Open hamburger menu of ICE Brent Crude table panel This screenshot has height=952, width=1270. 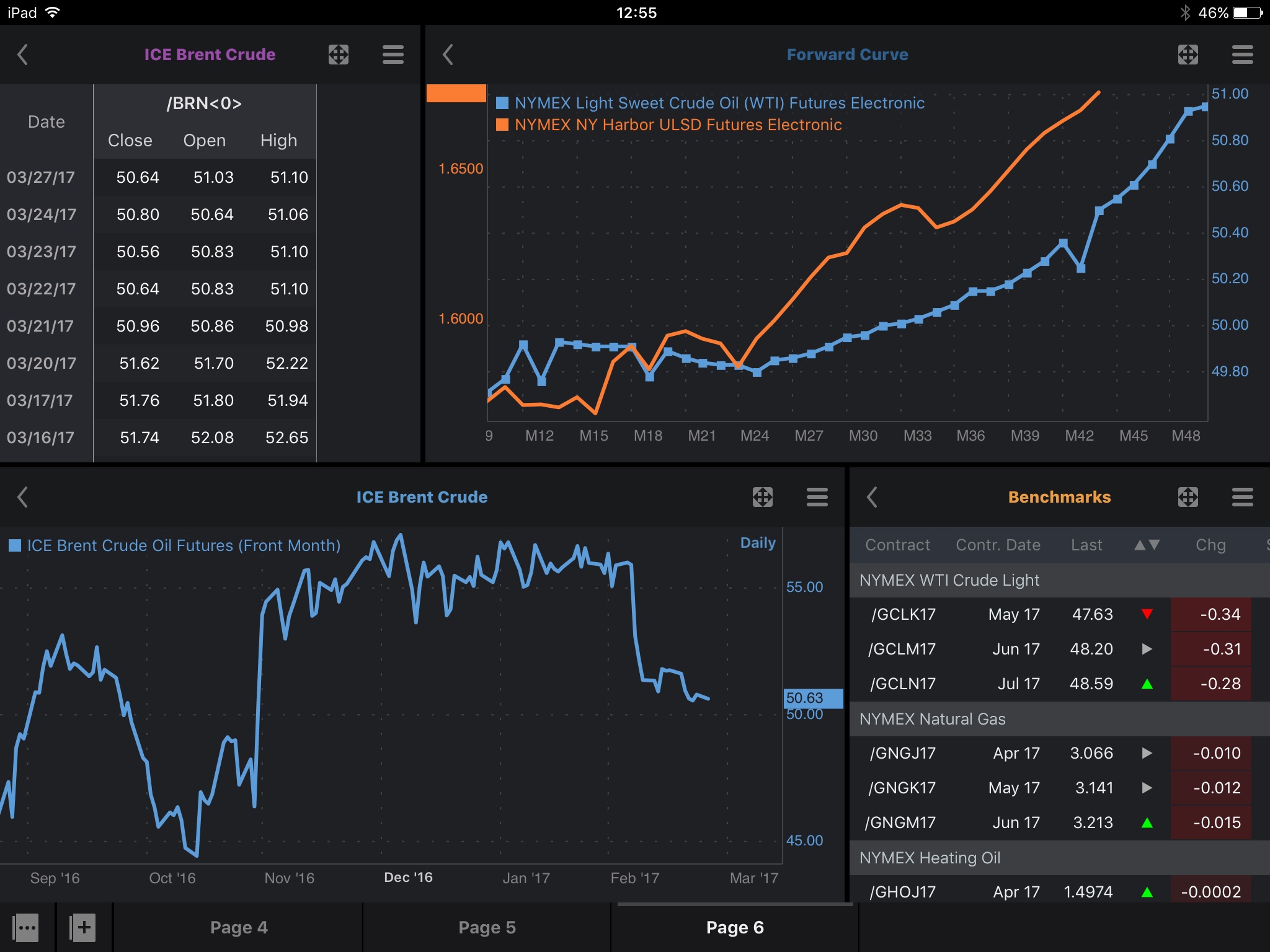393,55
